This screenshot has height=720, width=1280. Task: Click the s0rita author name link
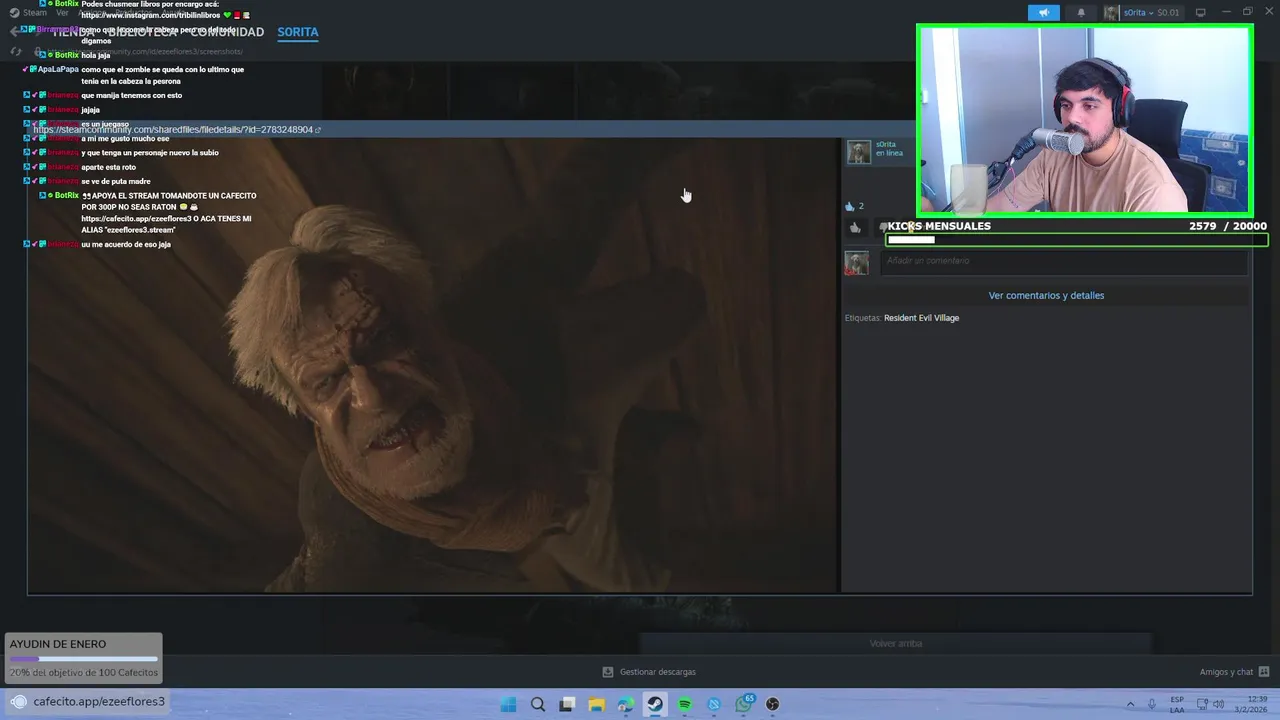(886, 144)
